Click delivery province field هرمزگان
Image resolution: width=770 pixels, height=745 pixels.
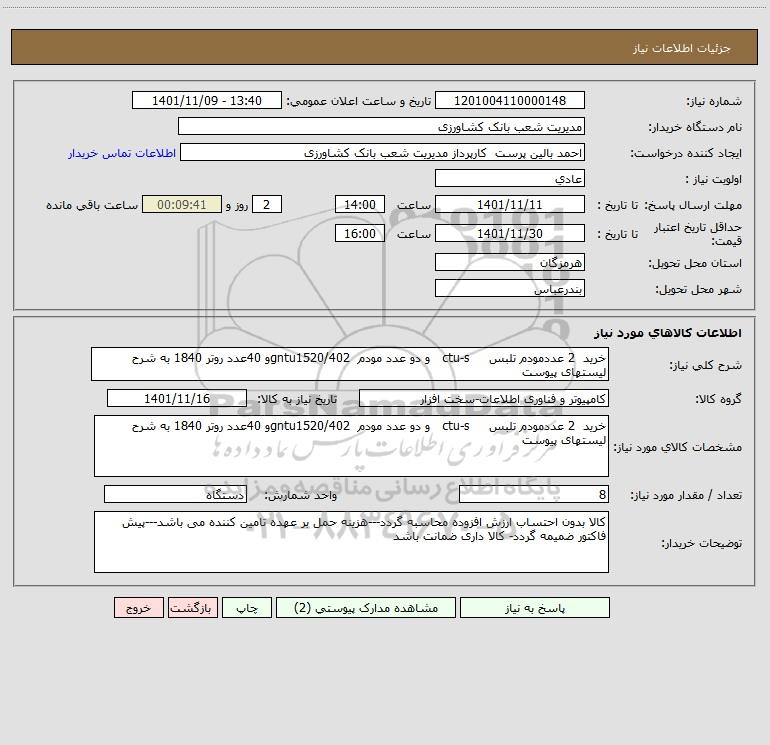pyautogui.click(x=510, y=262)
